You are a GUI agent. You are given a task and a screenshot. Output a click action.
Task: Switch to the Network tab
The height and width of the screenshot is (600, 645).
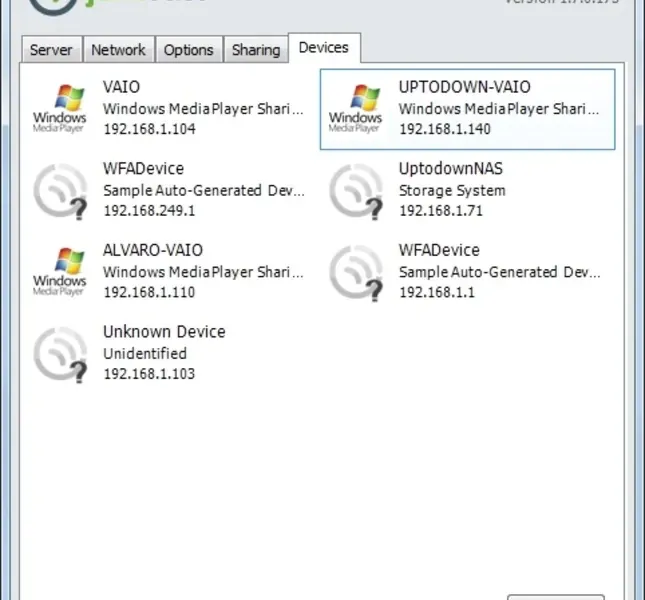118,50
